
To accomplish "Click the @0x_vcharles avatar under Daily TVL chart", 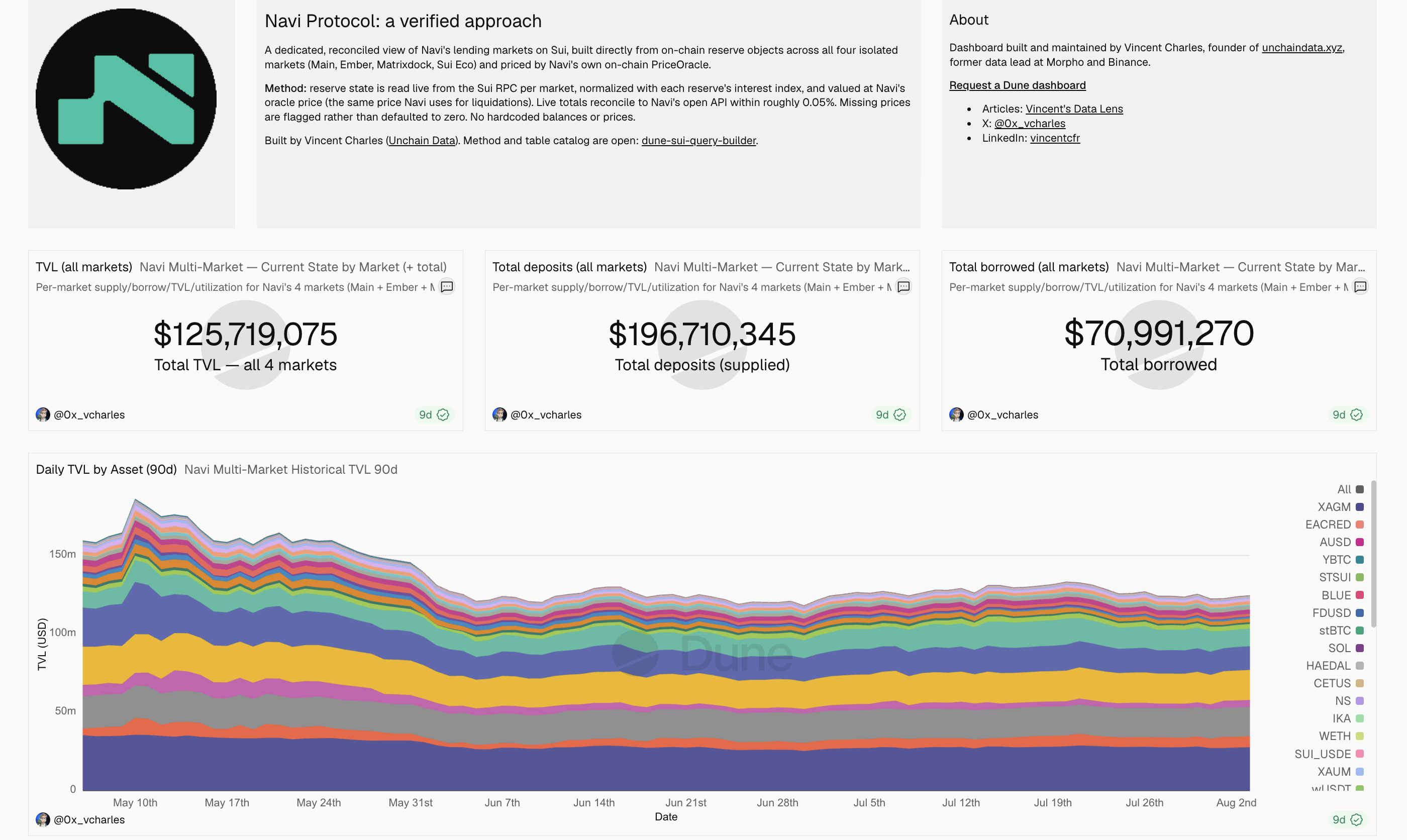I will [43, 819].
